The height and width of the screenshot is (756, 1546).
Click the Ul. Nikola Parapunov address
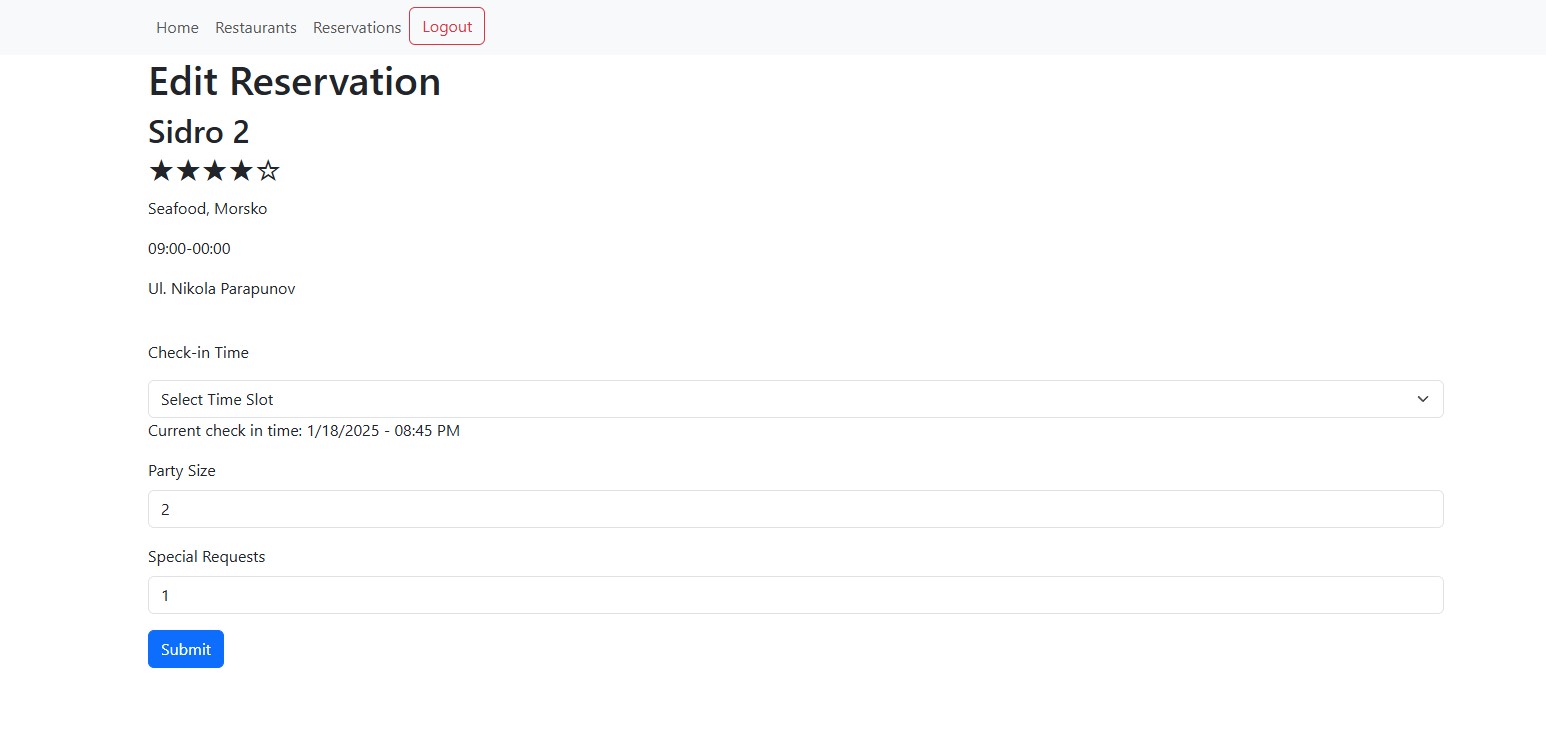pyautogui.click(x=222, y=289)
